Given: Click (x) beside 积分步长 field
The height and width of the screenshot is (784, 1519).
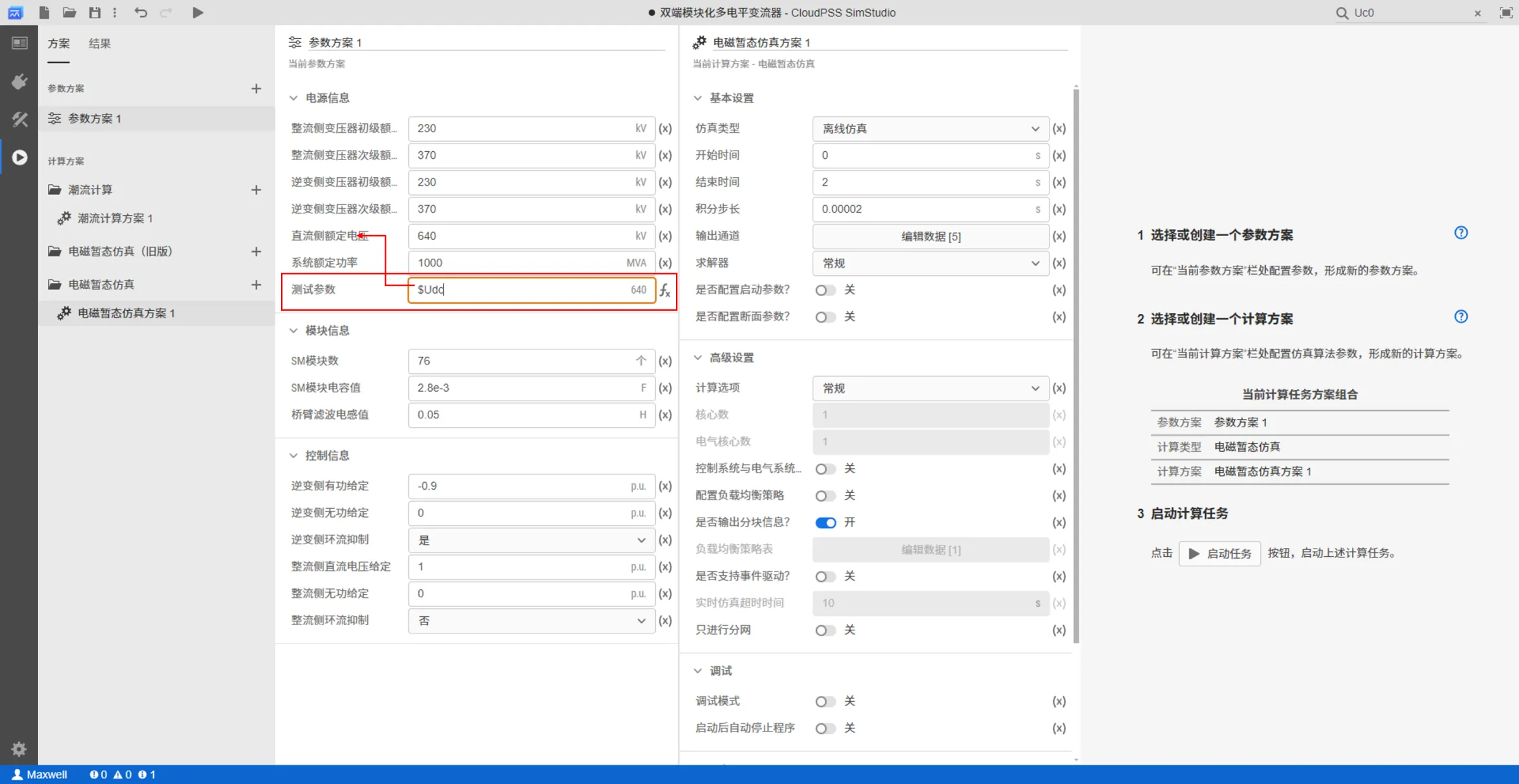Looking at the screenshot, I should coord(1059,209).
